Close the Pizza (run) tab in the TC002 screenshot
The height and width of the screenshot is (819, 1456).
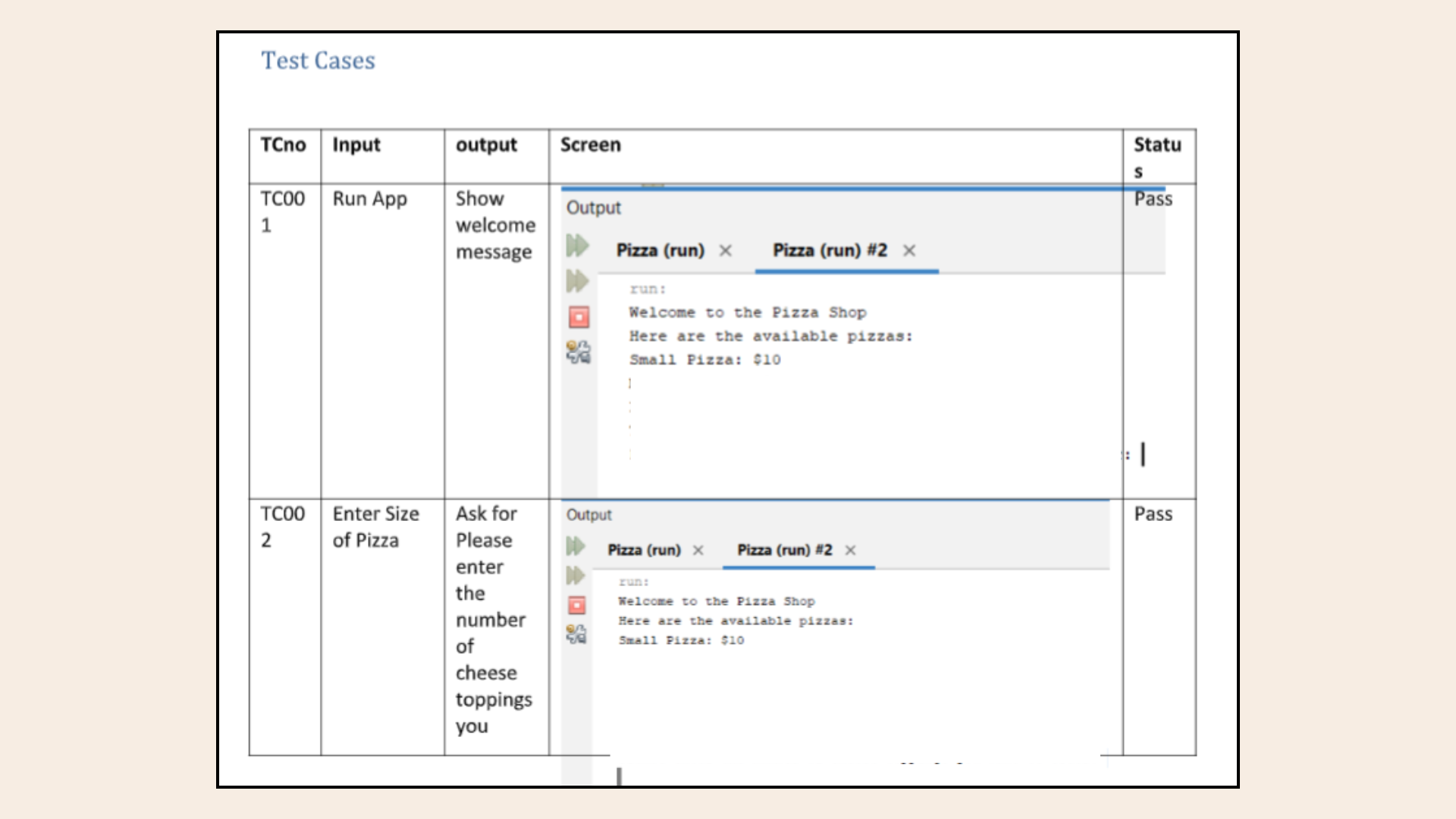pos(698,551)
